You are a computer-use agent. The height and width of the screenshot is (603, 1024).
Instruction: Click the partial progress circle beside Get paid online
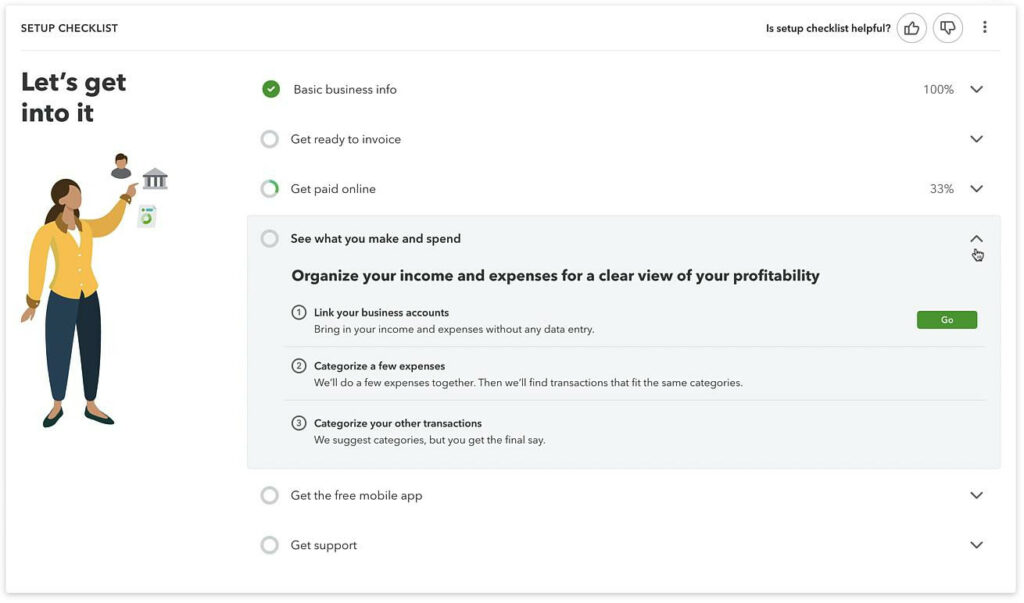tap(270, 188)
